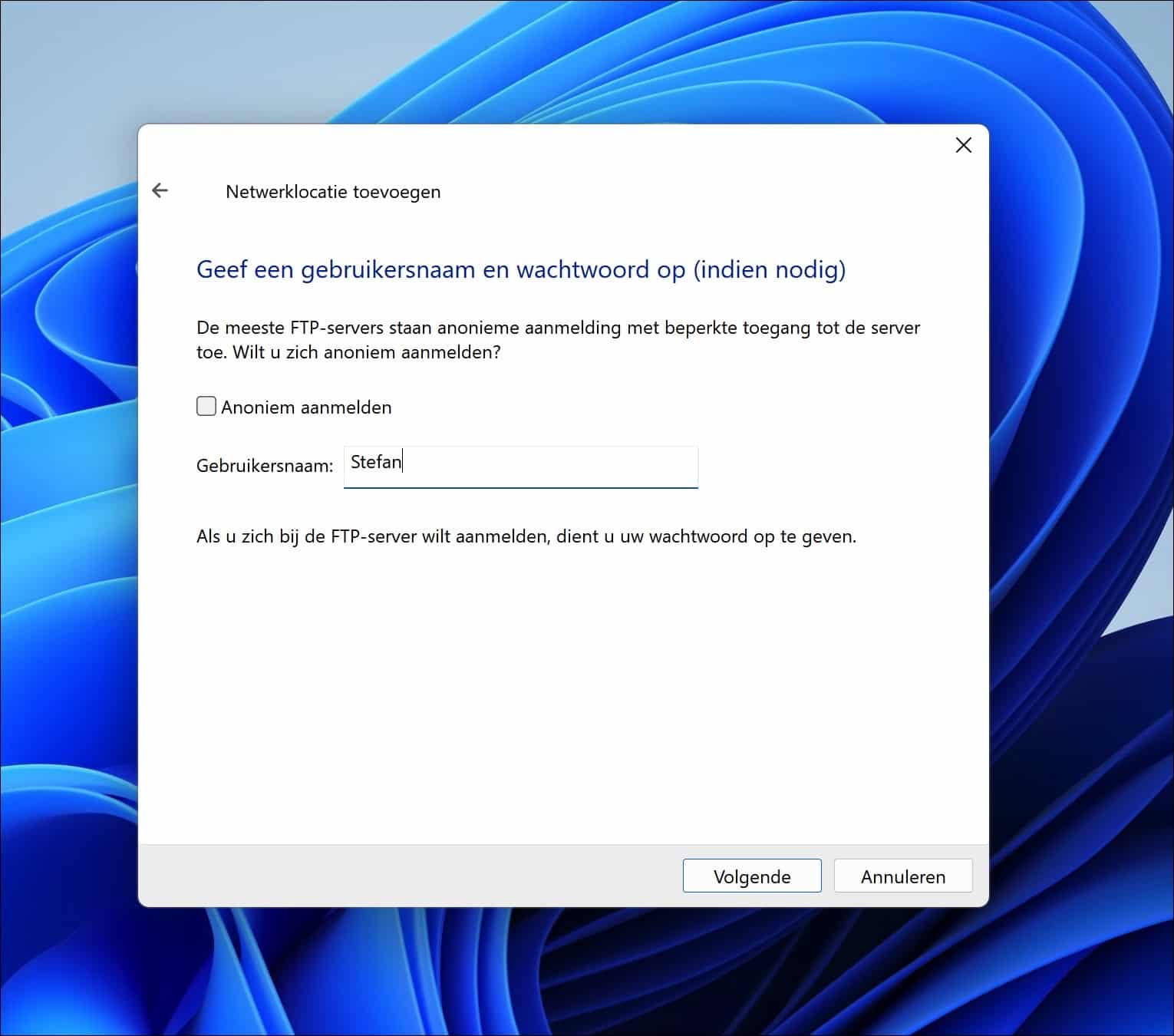Click the FTP-server instruction paragraph
Screen dimensions: 1174x1036
558,340
